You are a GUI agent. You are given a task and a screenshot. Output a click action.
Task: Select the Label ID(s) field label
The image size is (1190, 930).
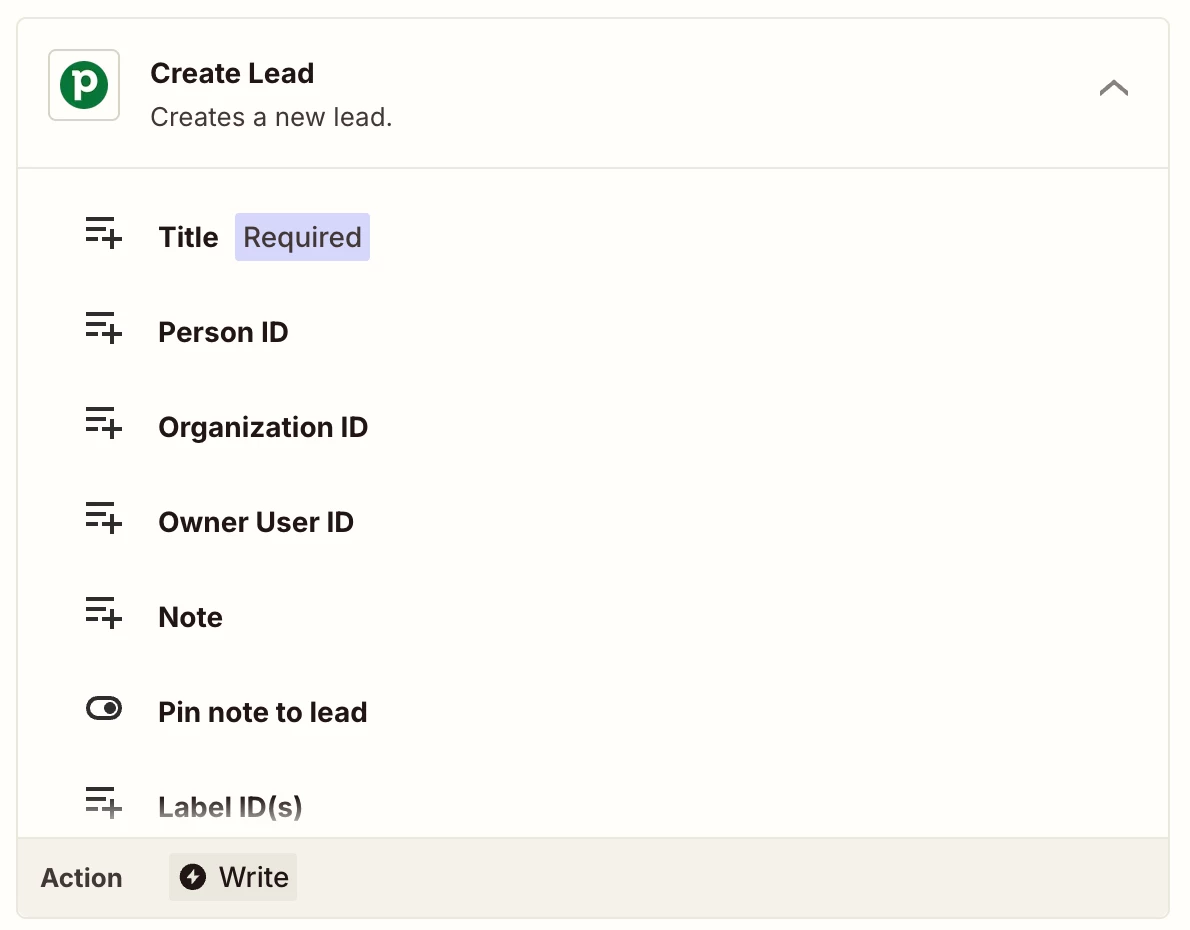click(x=230, y=806)
